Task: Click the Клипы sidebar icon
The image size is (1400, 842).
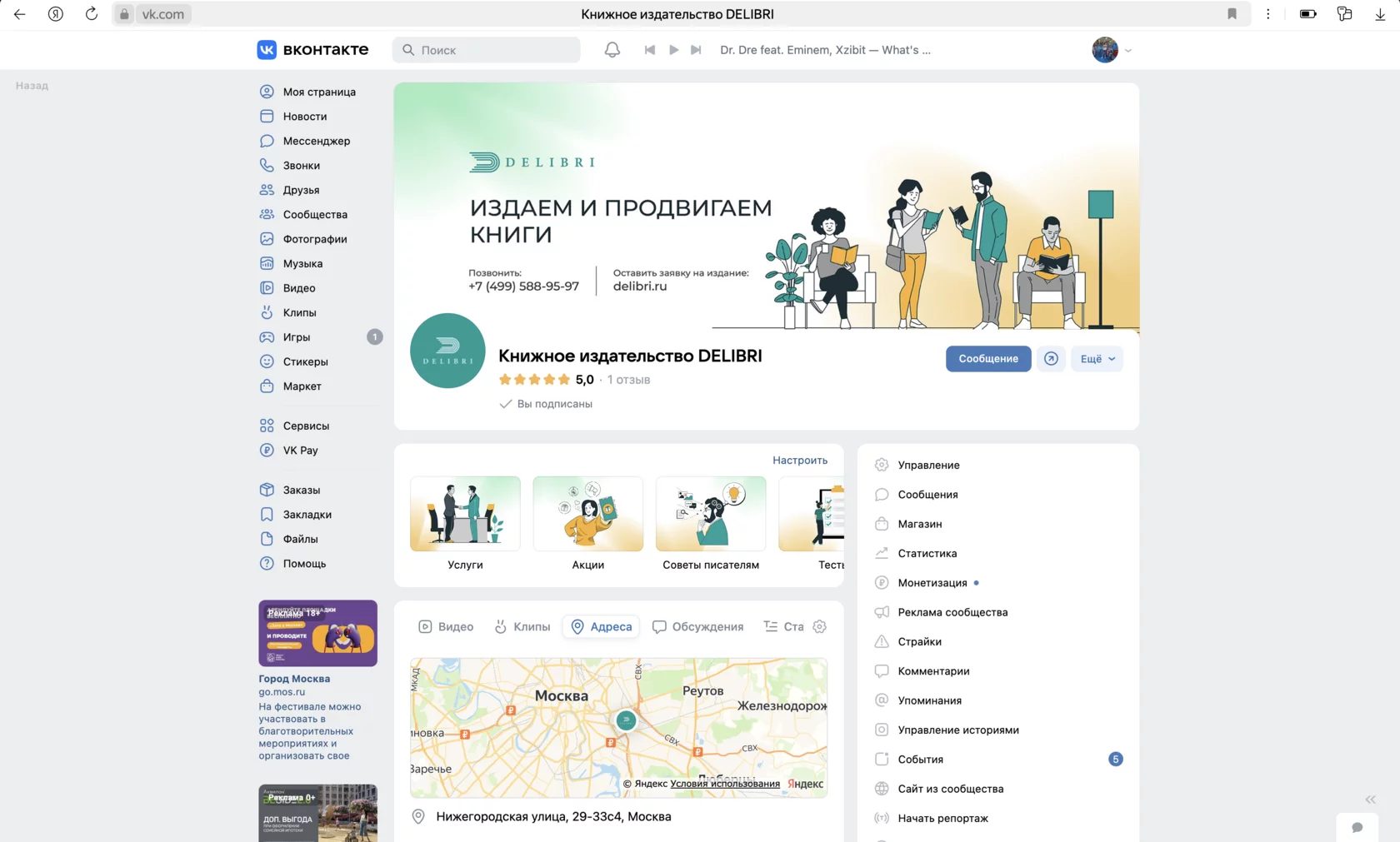Action: [267, 313]
